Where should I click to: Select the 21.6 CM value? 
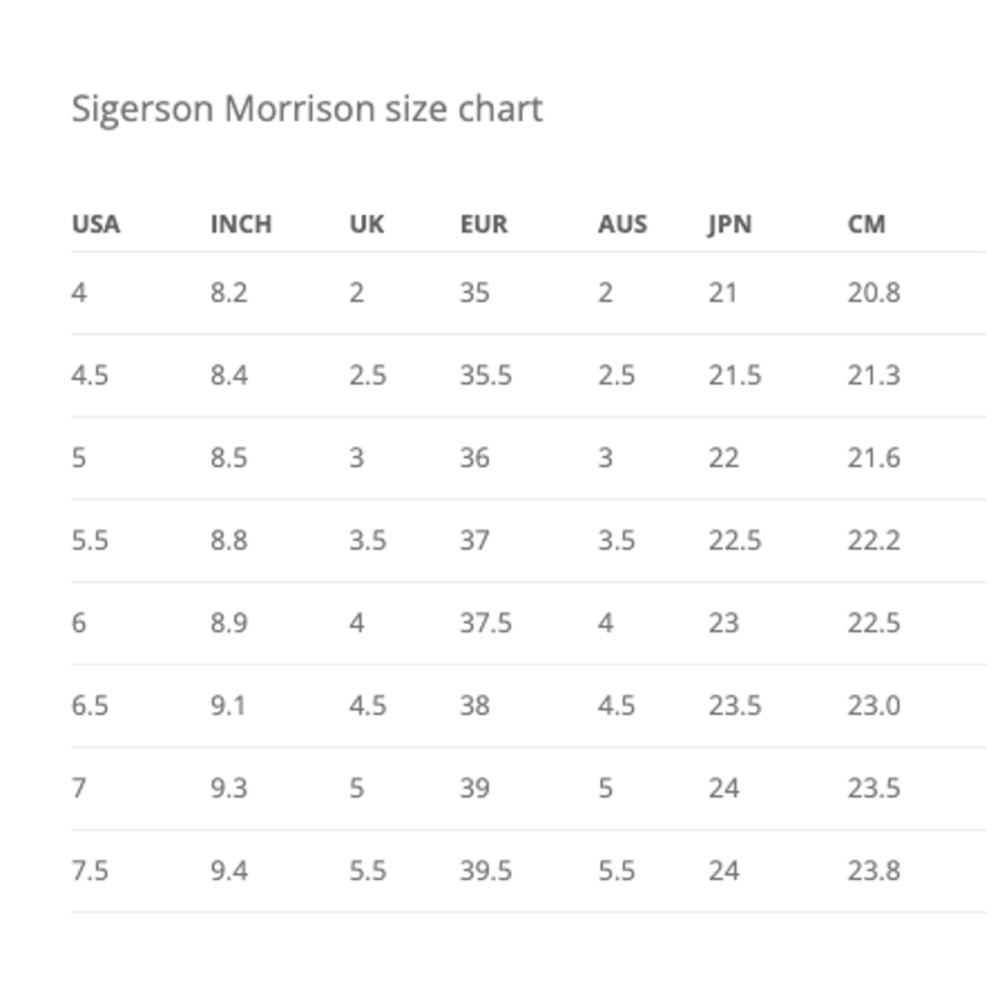(874, 458)
